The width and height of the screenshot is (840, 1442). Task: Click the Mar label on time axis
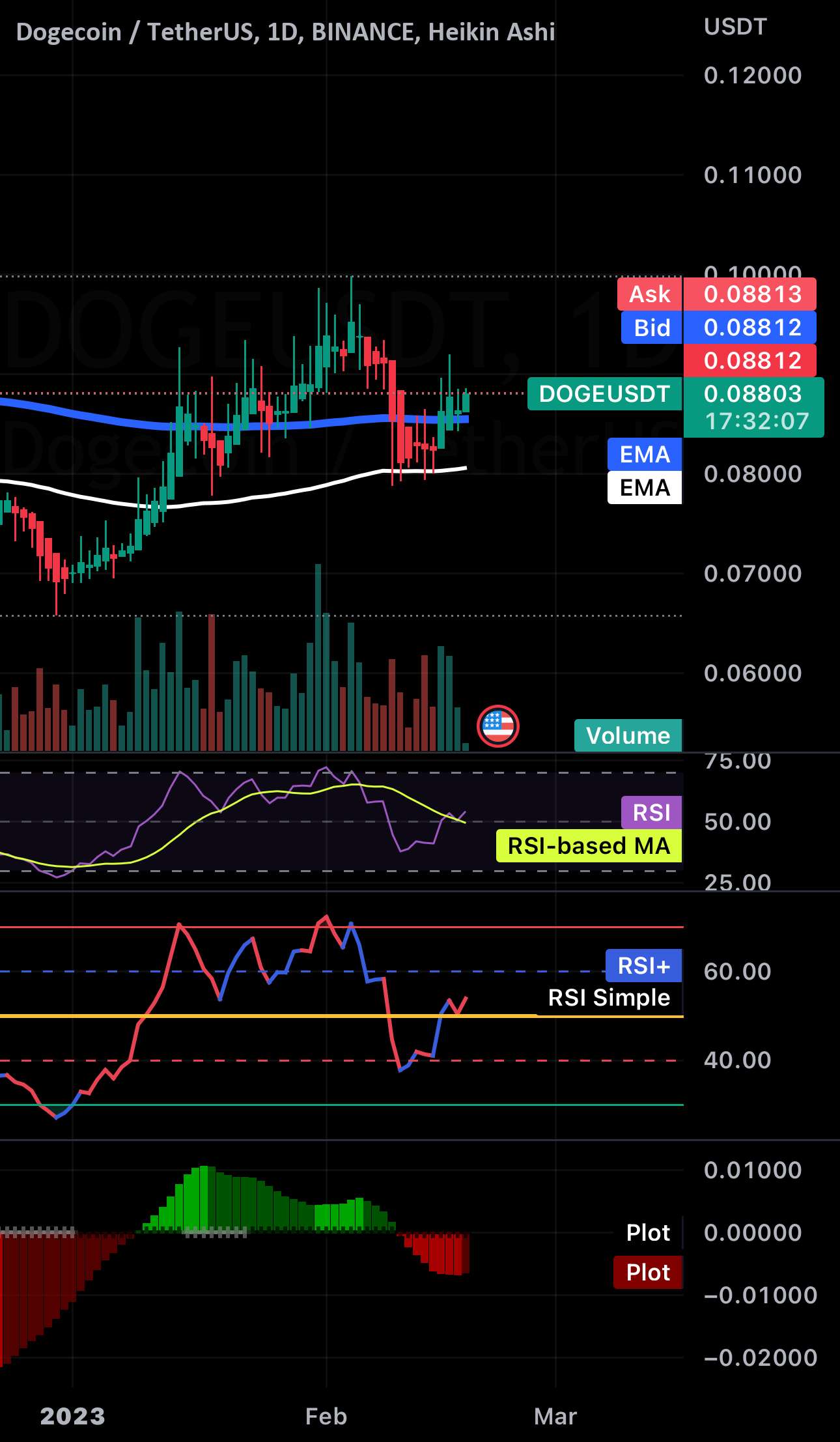[555, 1417]
